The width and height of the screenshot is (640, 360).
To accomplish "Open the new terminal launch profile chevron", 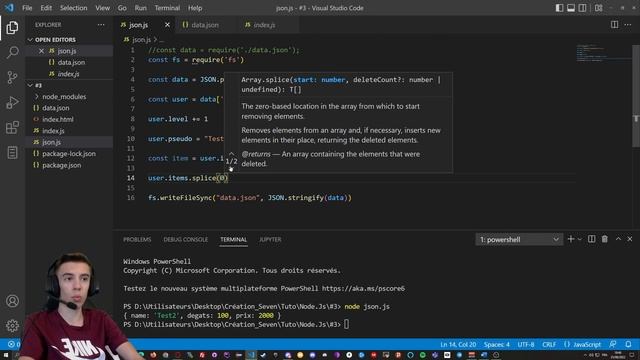I will click(580, 240).
